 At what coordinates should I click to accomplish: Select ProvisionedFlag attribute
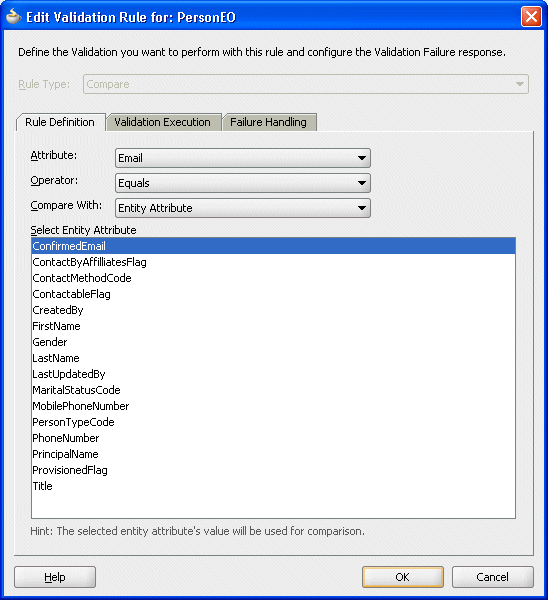[273, 470]
